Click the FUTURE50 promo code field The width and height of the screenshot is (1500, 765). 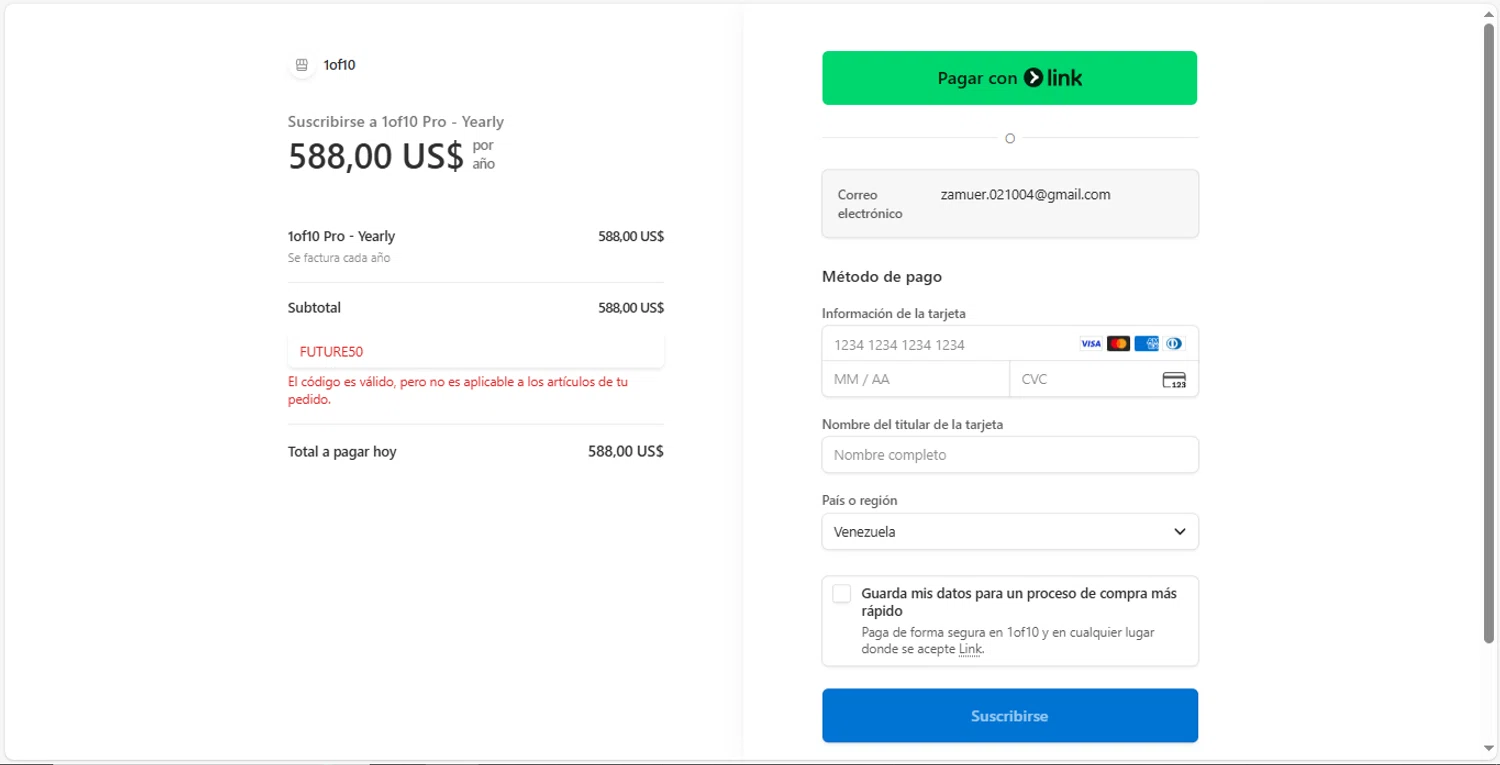(476, 351)
